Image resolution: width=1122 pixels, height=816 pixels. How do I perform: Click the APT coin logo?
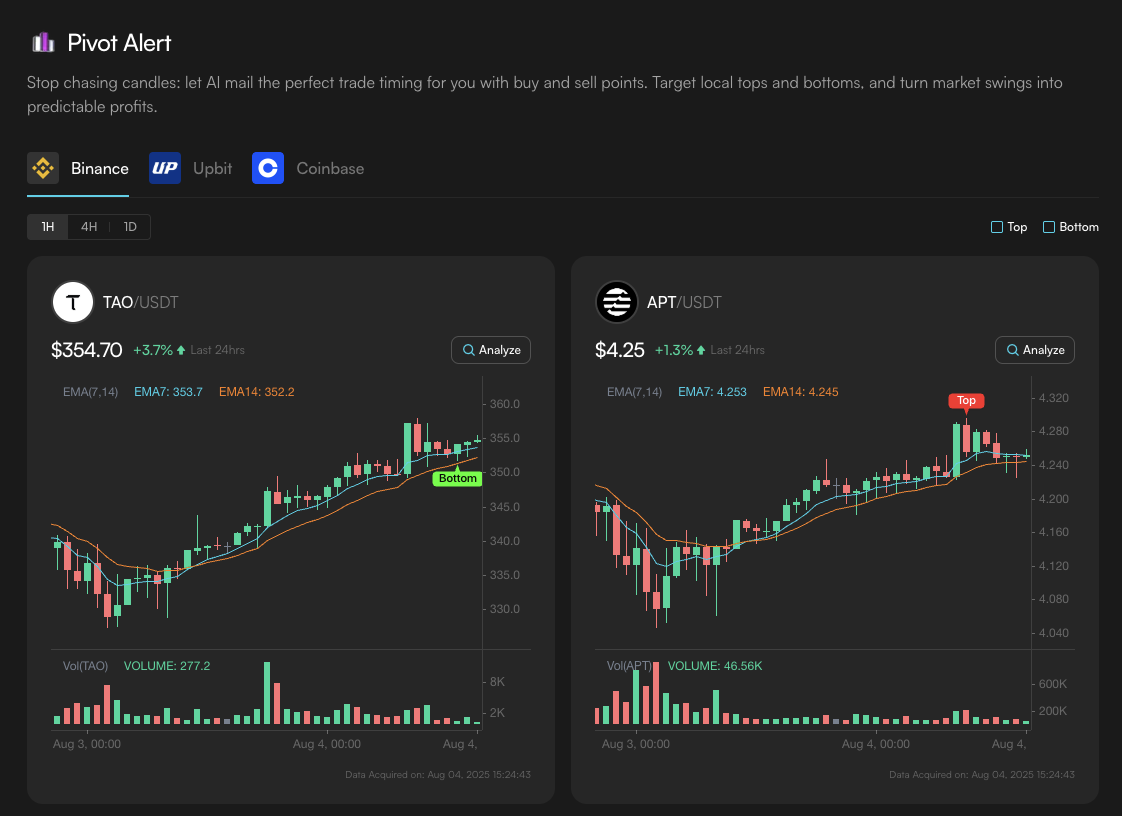pos(617,302)
